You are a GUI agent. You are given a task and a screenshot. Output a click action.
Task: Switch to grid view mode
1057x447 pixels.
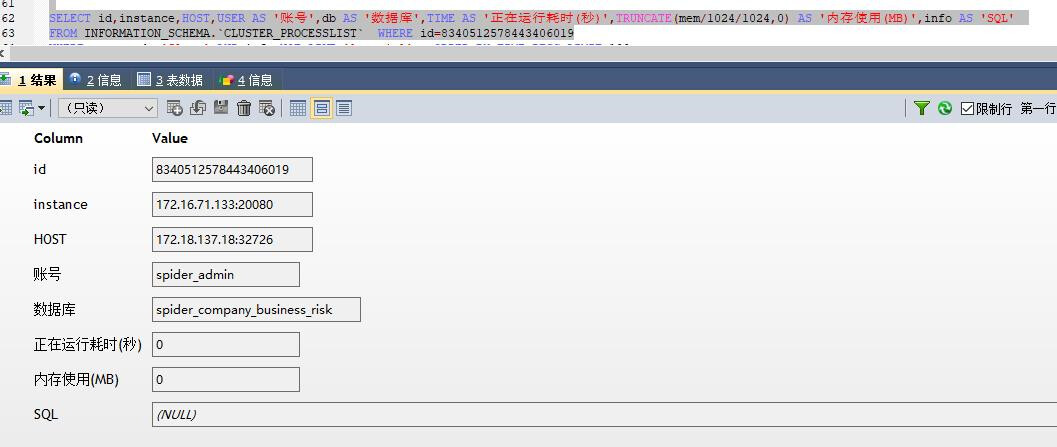[x=298, y=108]
